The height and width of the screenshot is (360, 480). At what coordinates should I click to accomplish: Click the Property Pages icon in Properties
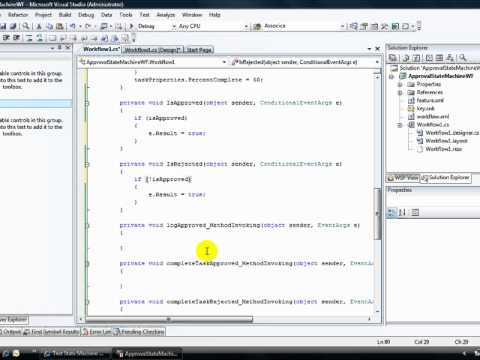coord(415,212)
